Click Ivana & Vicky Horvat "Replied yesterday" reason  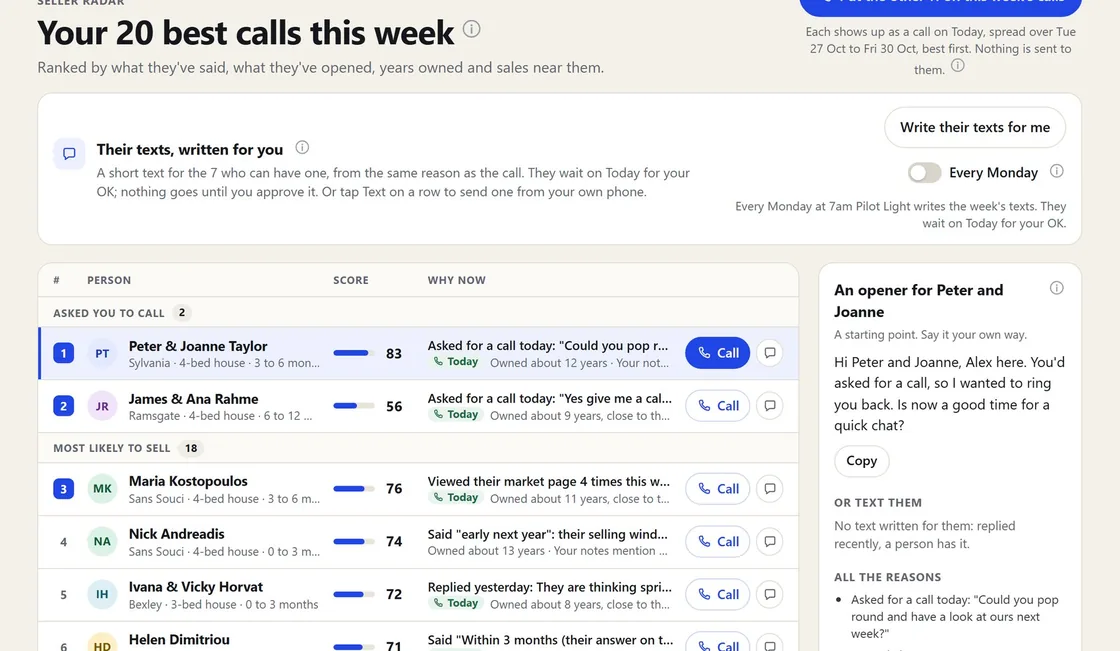[x=549, y=587]
